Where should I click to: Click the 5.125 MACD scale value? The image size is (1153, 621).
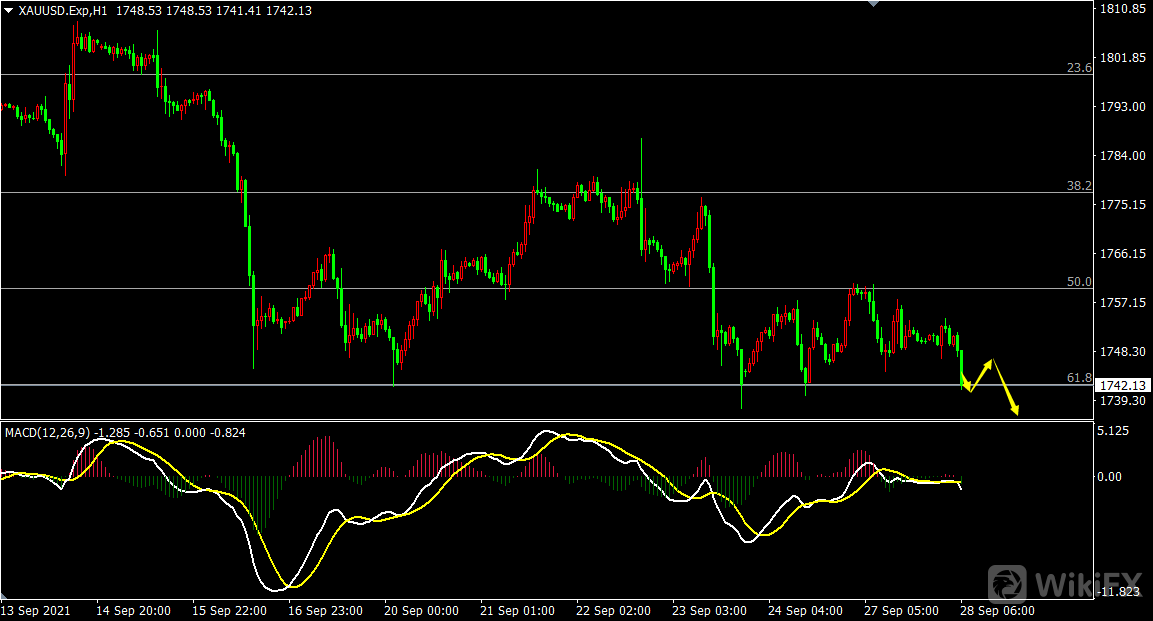click(1115, 432)
